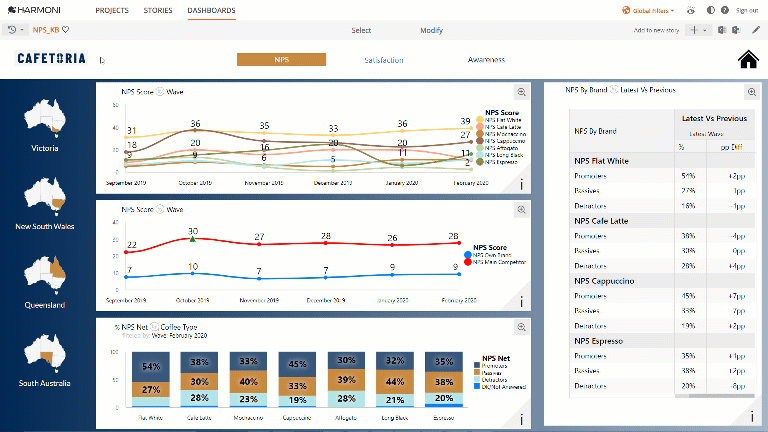The image size is (768, 432).
Task: Switch to the Satisfaction tab
Action: pos(384,60)
